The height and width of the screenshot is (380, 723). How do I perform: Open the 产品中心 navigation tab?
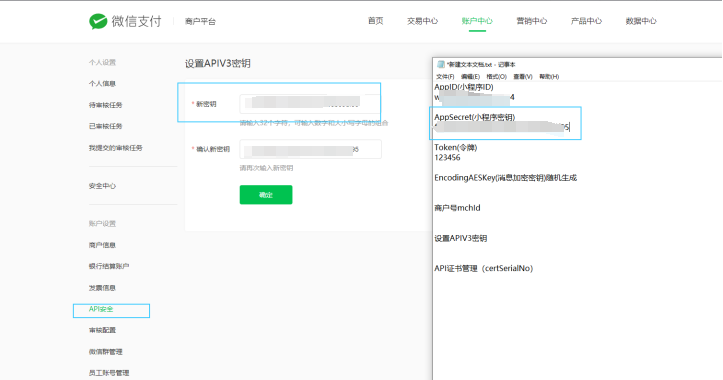(586, 21)
